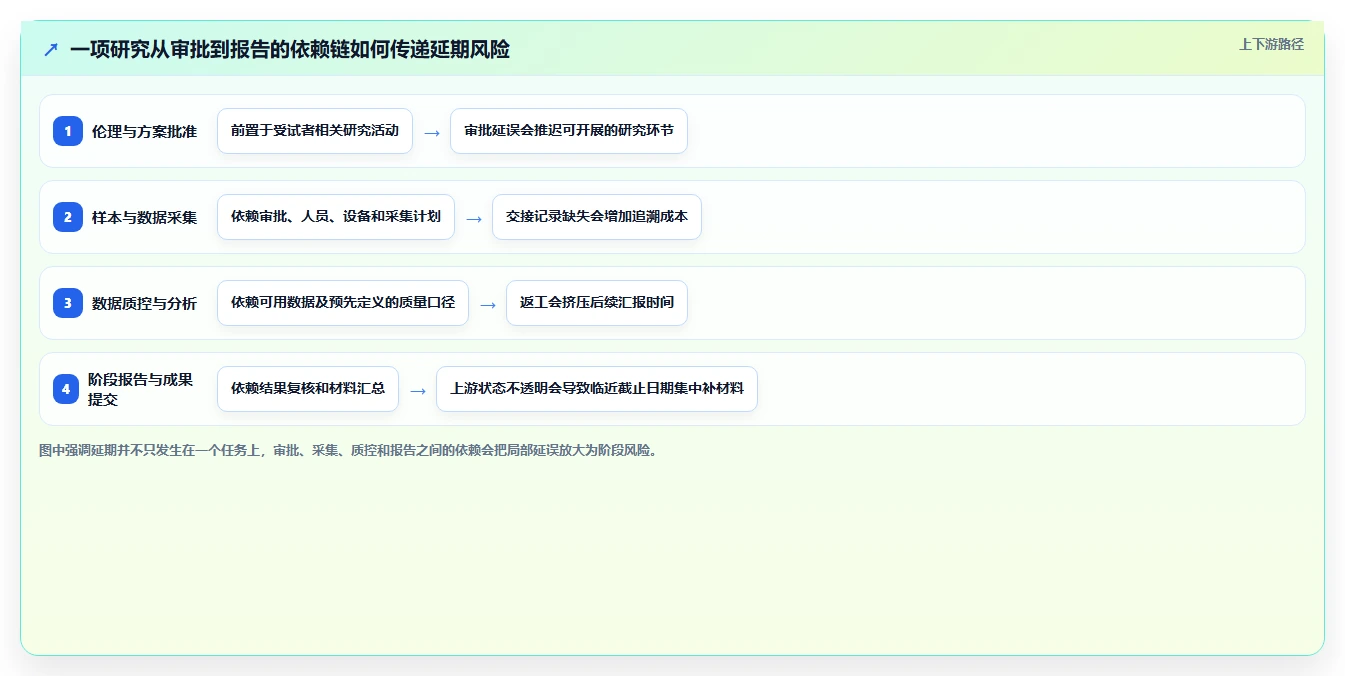This screenshot has height=676, width=1345.
Task: Click the 依赖结果复核和材料汇总 box
Action: point(308,389)
